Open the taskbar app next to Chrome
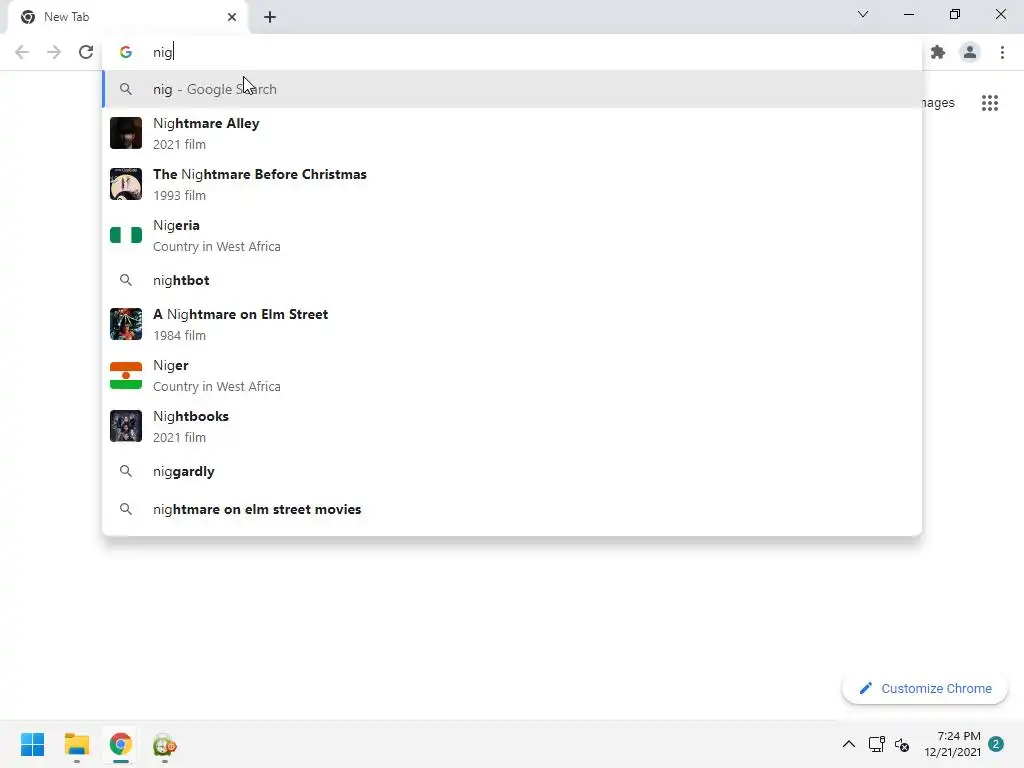Image resolution: width=1024 pixels, height=768 pixels. 165,745
